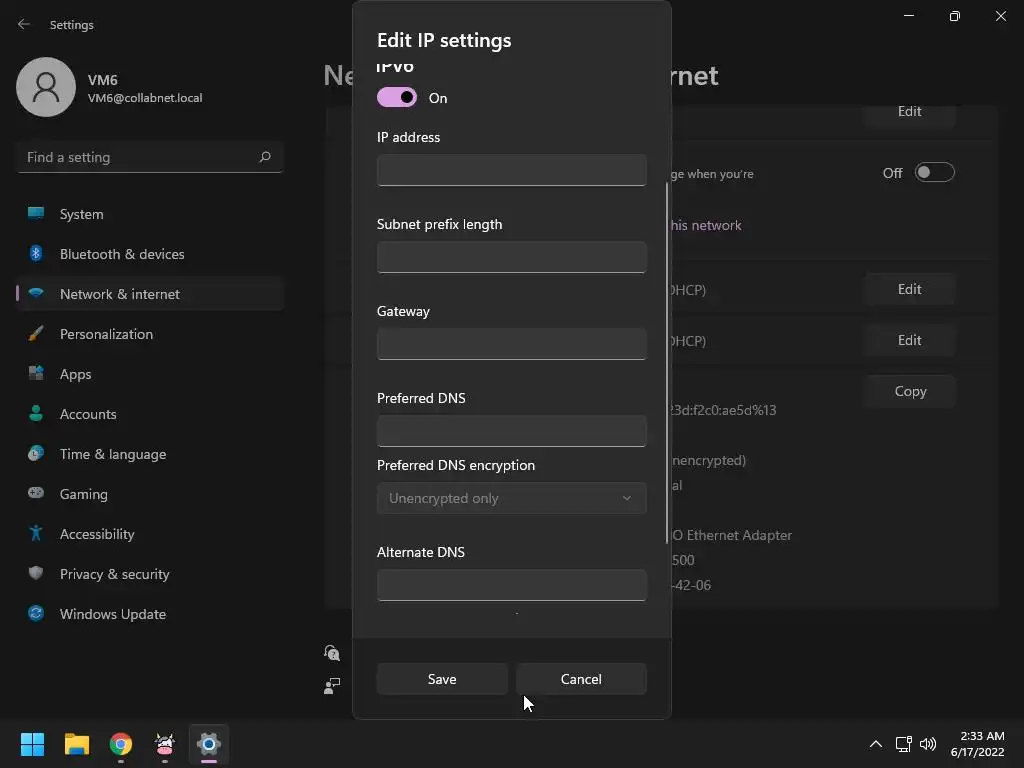The width and height of the screenshot is (1024, 768).
Task: Show hidden system tray icons
Action: [875, 744]
